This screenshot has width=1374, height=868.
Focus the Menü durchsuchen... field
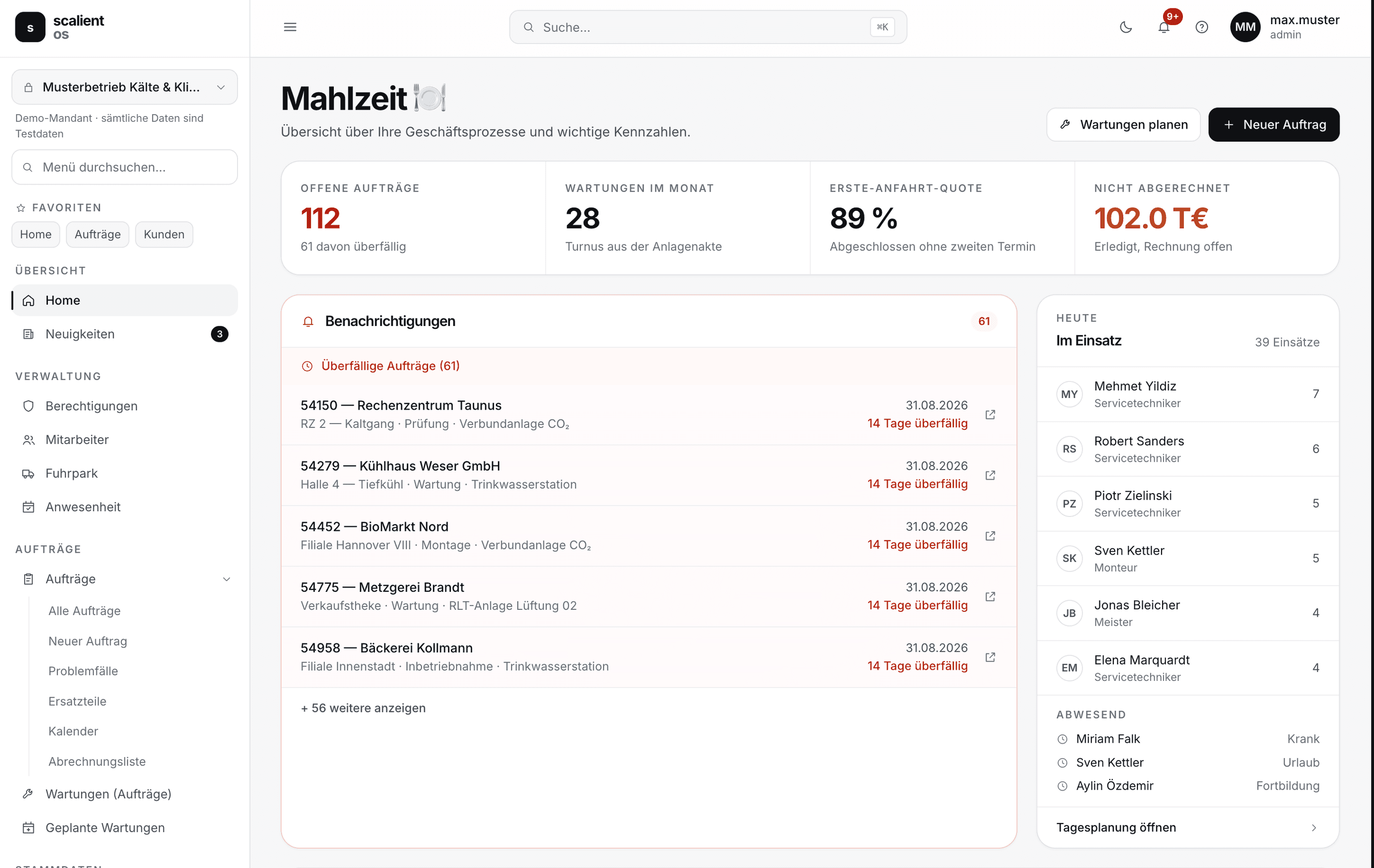click(x=124, y=167)
